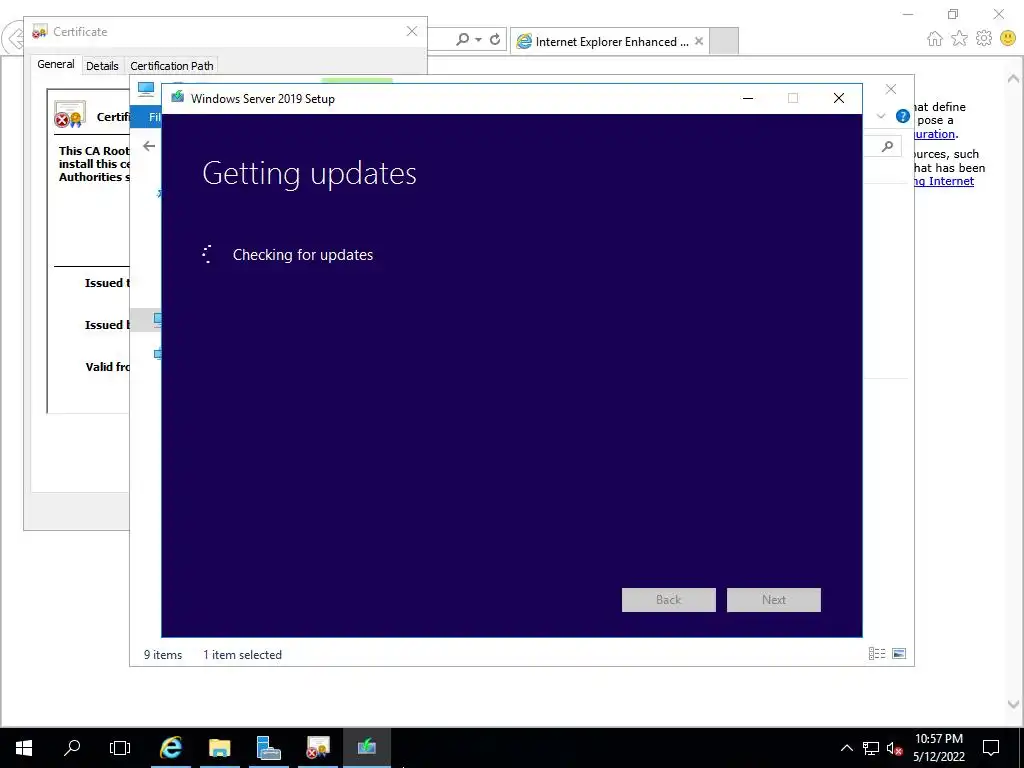The height and width of the screenshot is (768, 1024).
Task: Switch to Certificate General tab
Action: click(56, 64)
